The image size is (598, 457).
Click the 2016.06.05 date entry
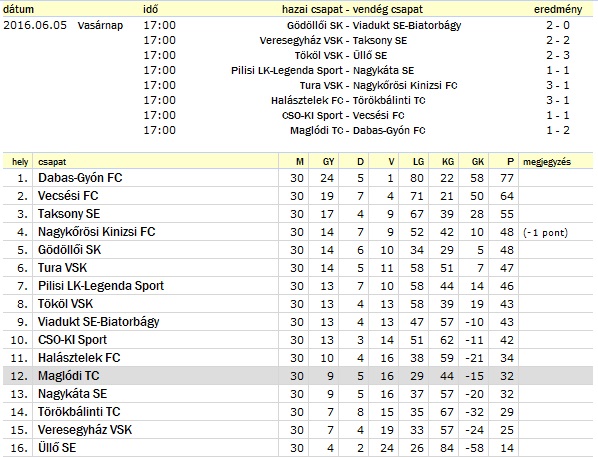click(x=35, y=26)
